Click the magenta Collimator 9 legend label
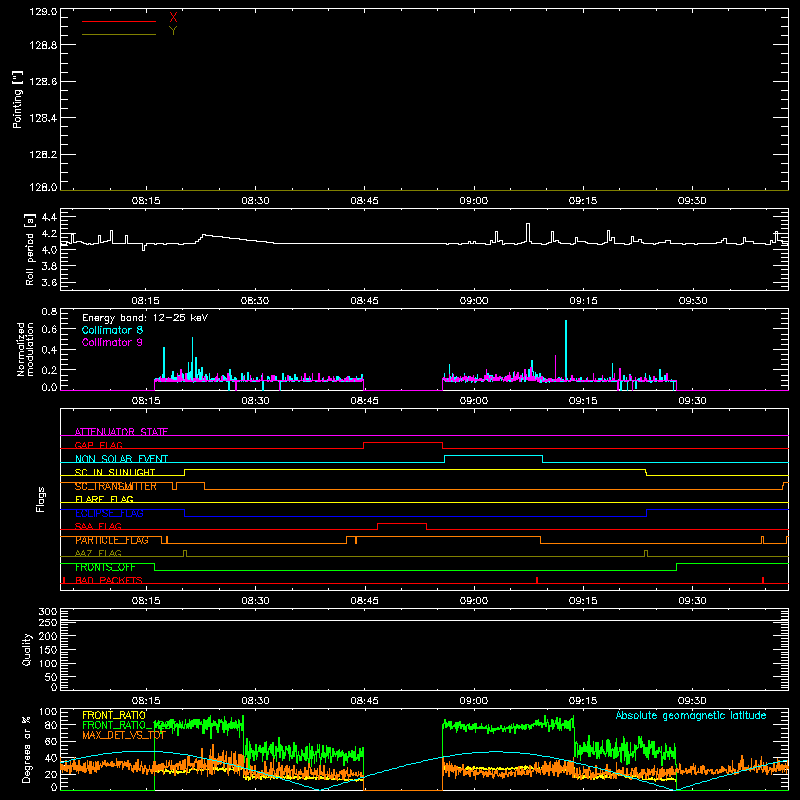The width and height of the screenshot is (800, 800). 112,342
